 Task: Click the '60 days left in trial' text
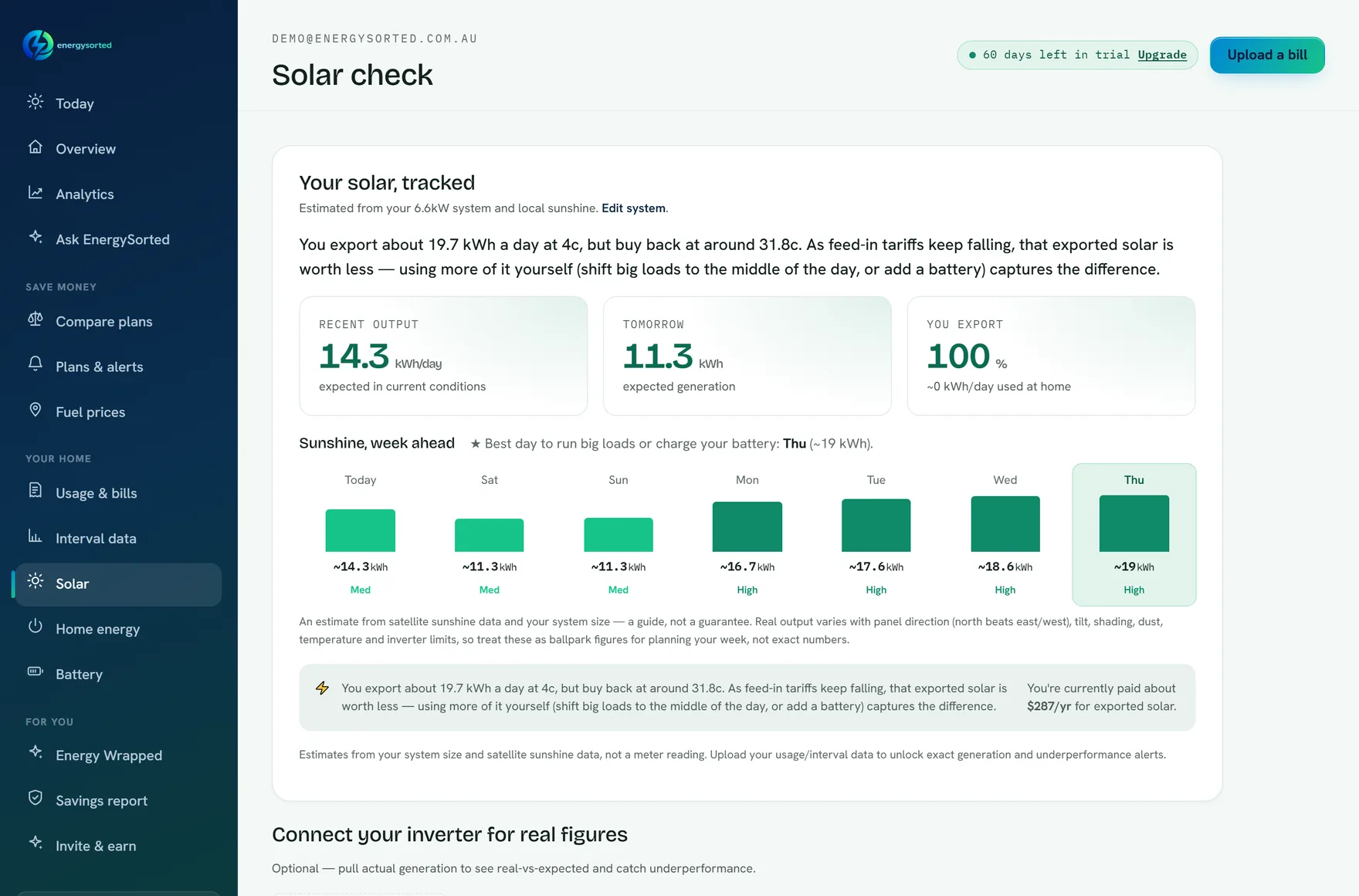[1056, 55]
